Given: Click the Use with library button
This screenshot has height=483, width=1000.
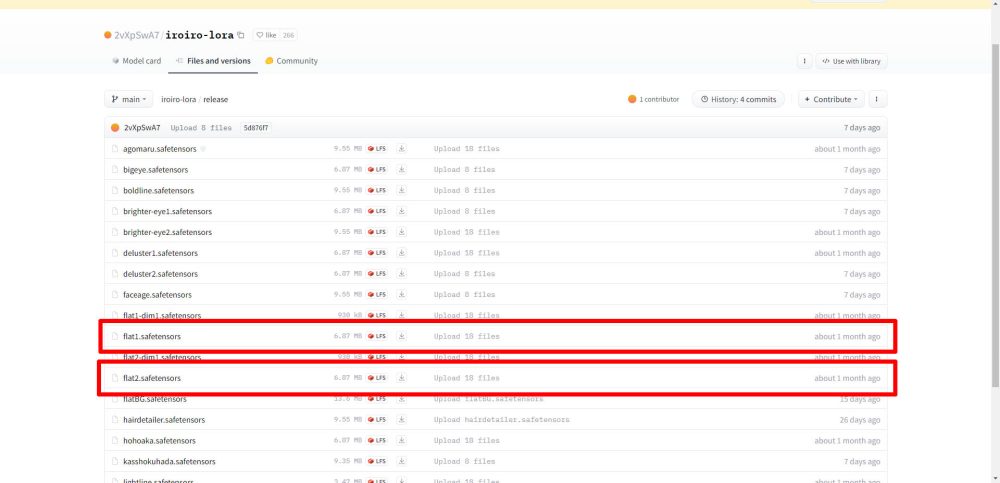Looking at the screenshot, I should pyautogui.click(x=851, y=61).
